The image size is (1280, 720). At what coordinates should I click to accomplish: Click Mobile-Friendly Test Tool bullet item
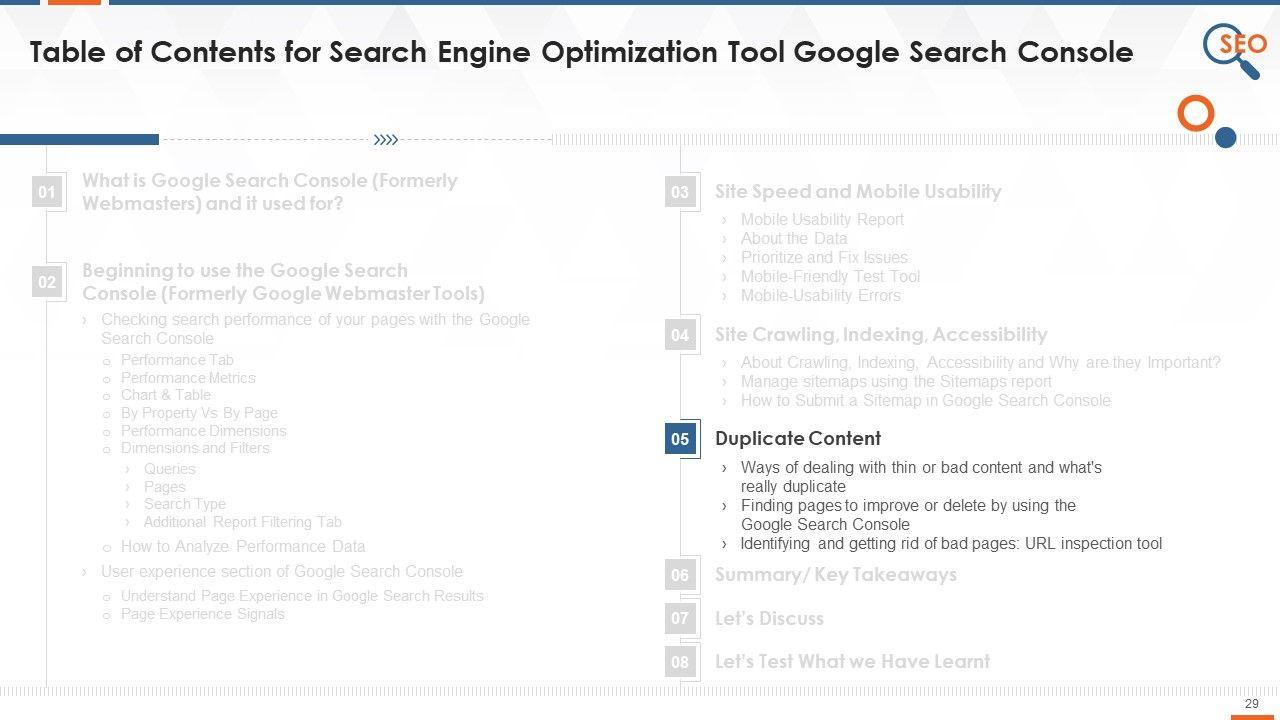[830, 277]
